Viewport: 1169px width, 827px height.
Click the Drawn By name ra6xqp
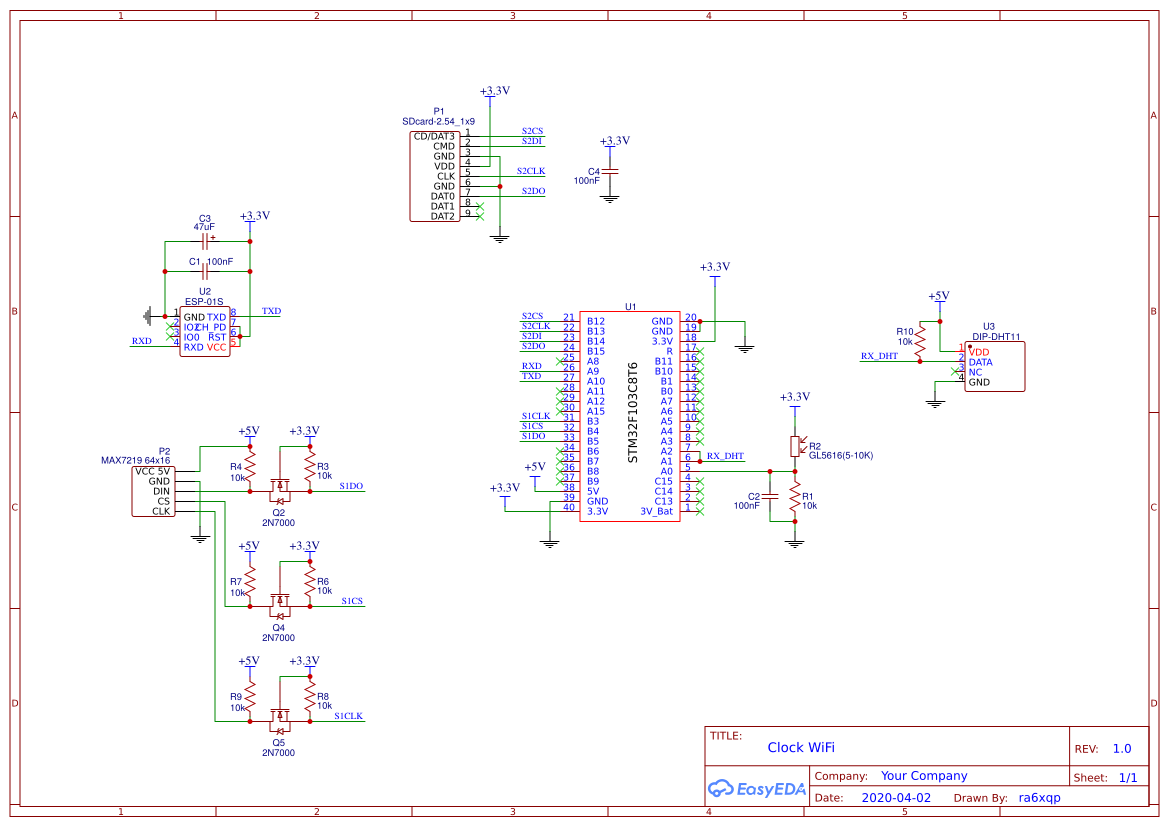[1037, 797]
